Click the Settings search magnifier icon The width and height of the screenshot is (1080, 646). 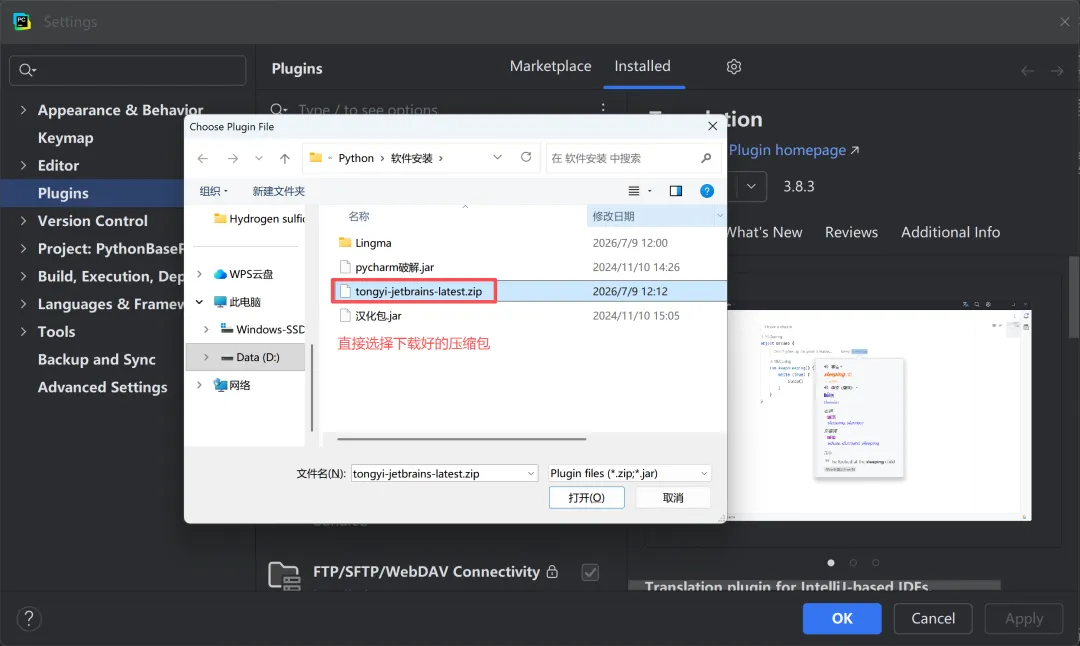click(x=28, y=70)
